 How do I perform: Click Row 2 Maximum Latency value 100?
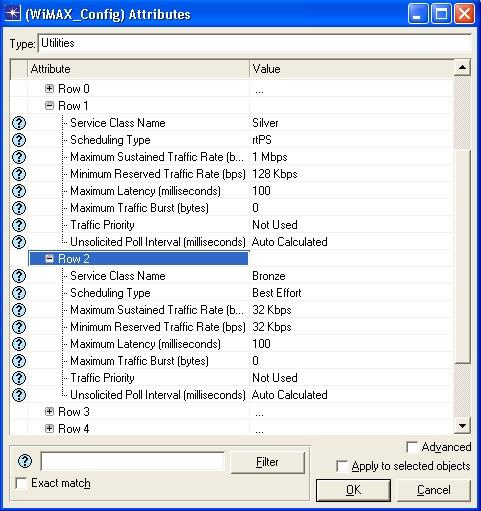(x=262, y=344)
